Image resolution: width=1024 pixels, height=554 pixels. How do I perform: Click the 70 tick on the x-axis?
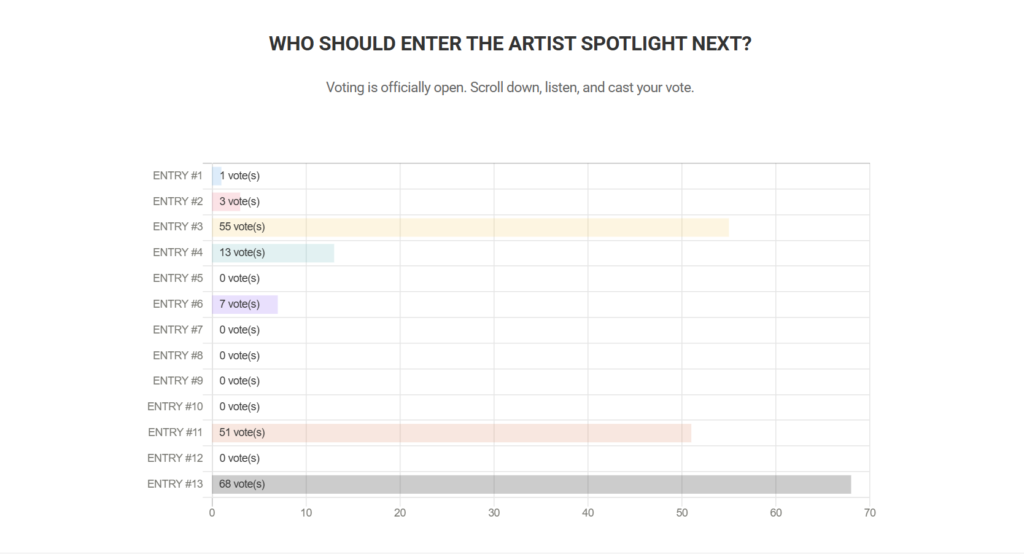(869, 513)
